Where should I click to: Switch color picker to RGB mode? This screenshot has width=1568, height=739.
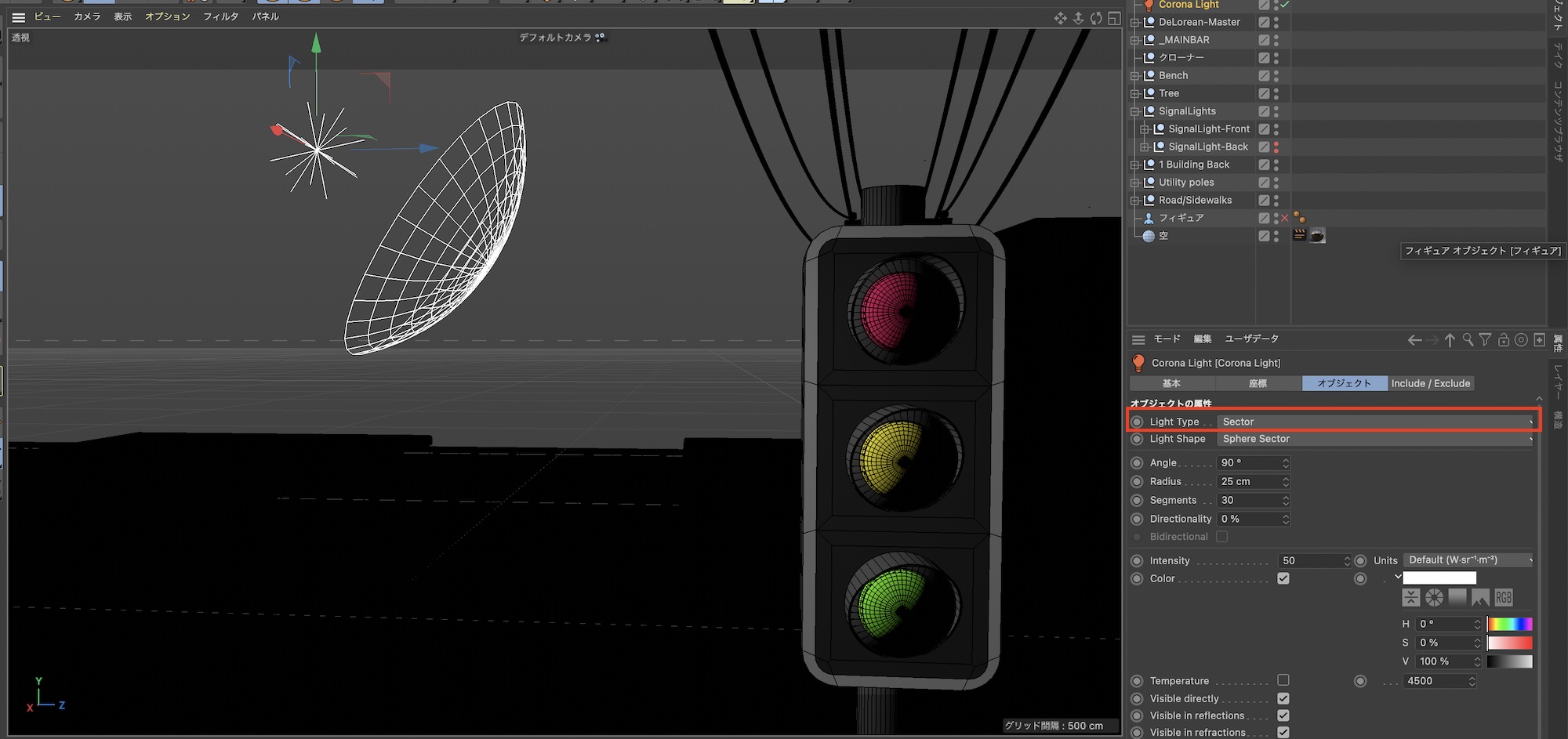pos(1503,598)
